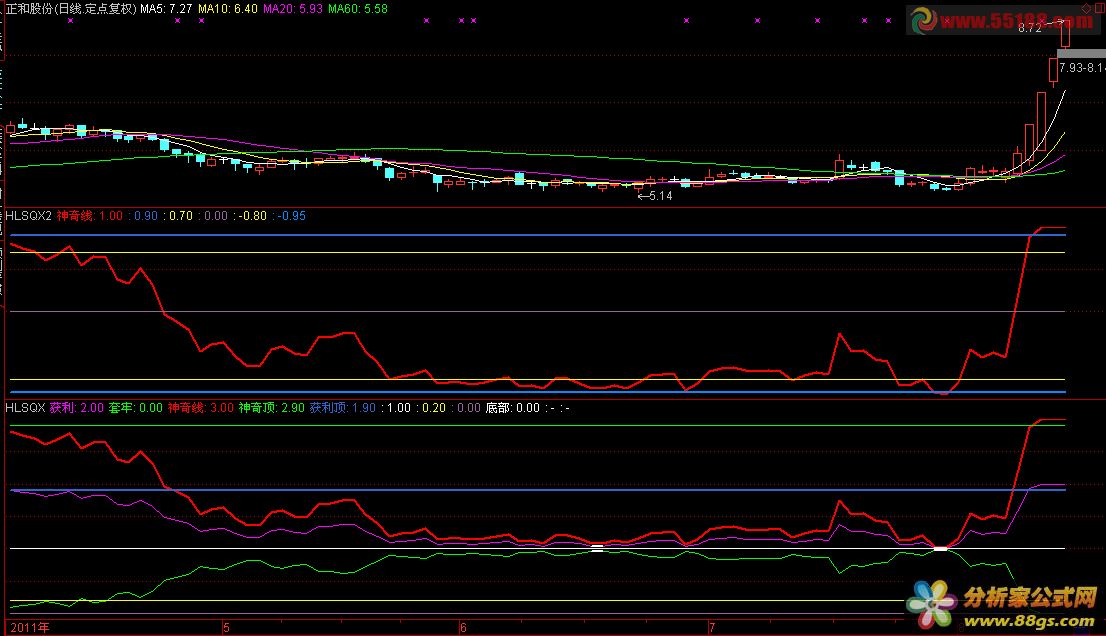
Task: Click the 0.70 value in HLSQX2 header
Action: click(x=181, y=216)
